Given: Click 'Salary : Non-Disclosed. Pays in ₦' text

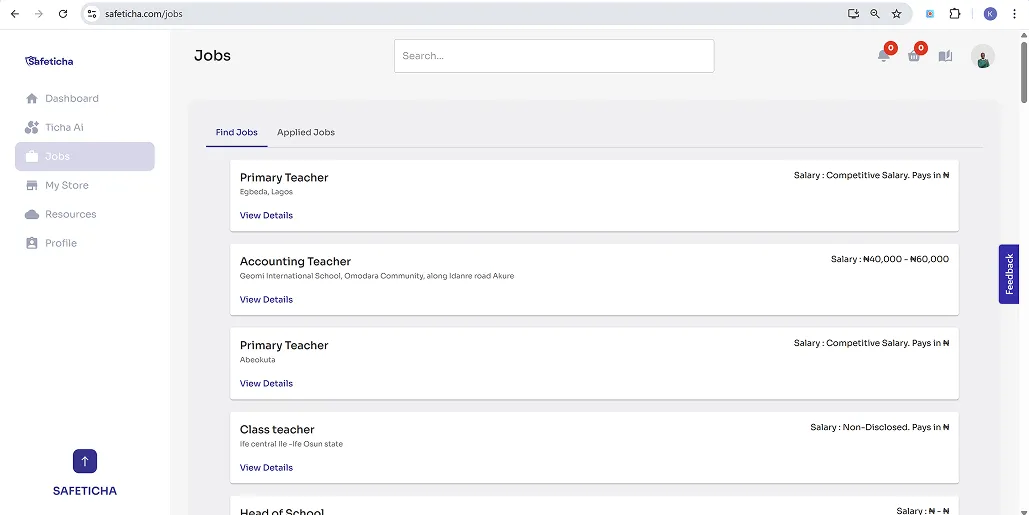Looking at the screenshot, I should 880,427.
